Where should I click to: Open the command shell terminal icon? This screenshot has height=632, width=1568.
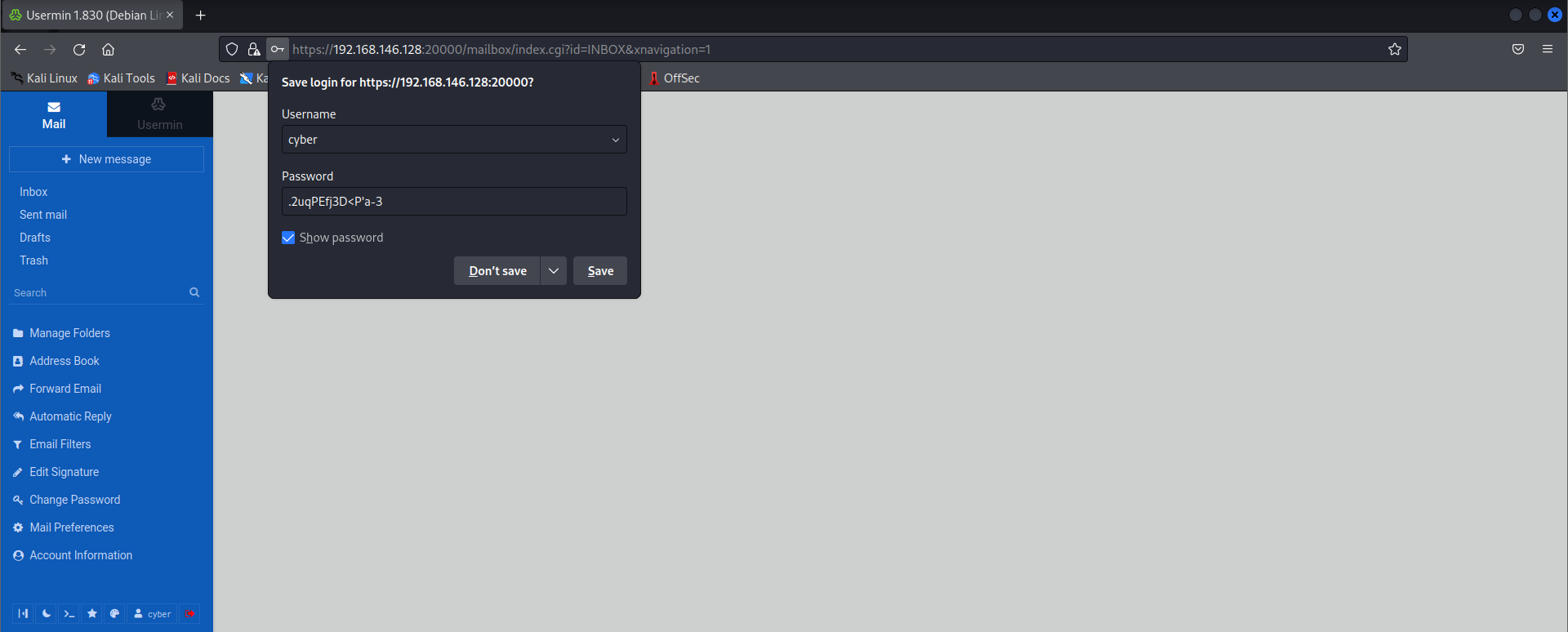point(69,613)
